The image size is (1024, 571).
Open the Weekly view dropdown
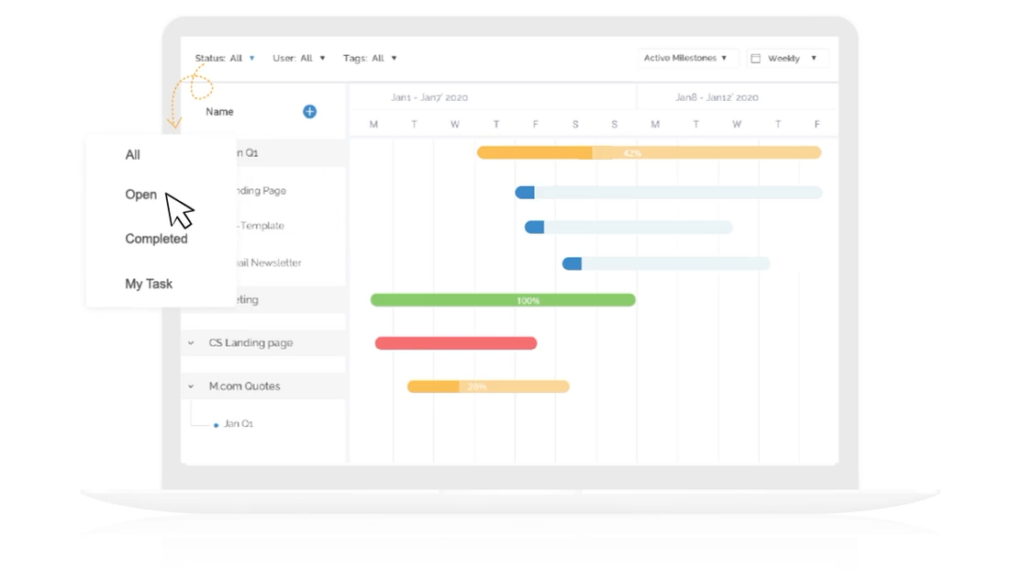788,58
